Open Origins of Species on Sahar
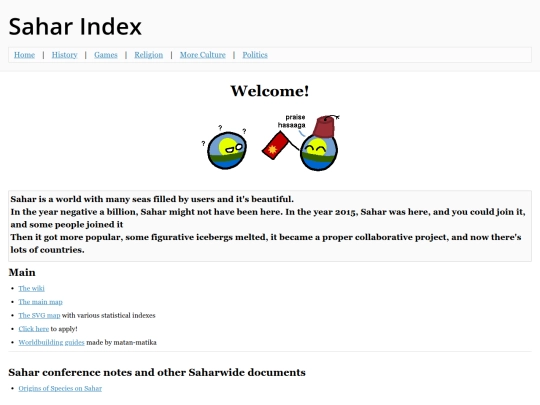Screen dimensions: 540x405 click(x=60, y=388)
